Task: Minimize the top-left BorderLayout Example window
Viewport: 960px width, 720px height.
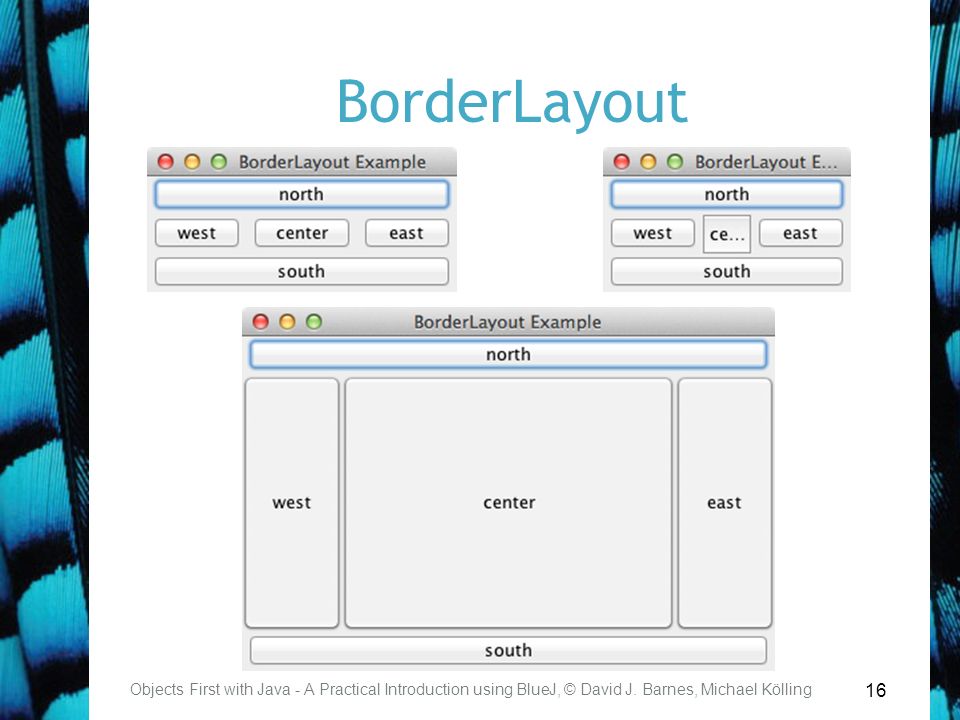Action: 192,162
